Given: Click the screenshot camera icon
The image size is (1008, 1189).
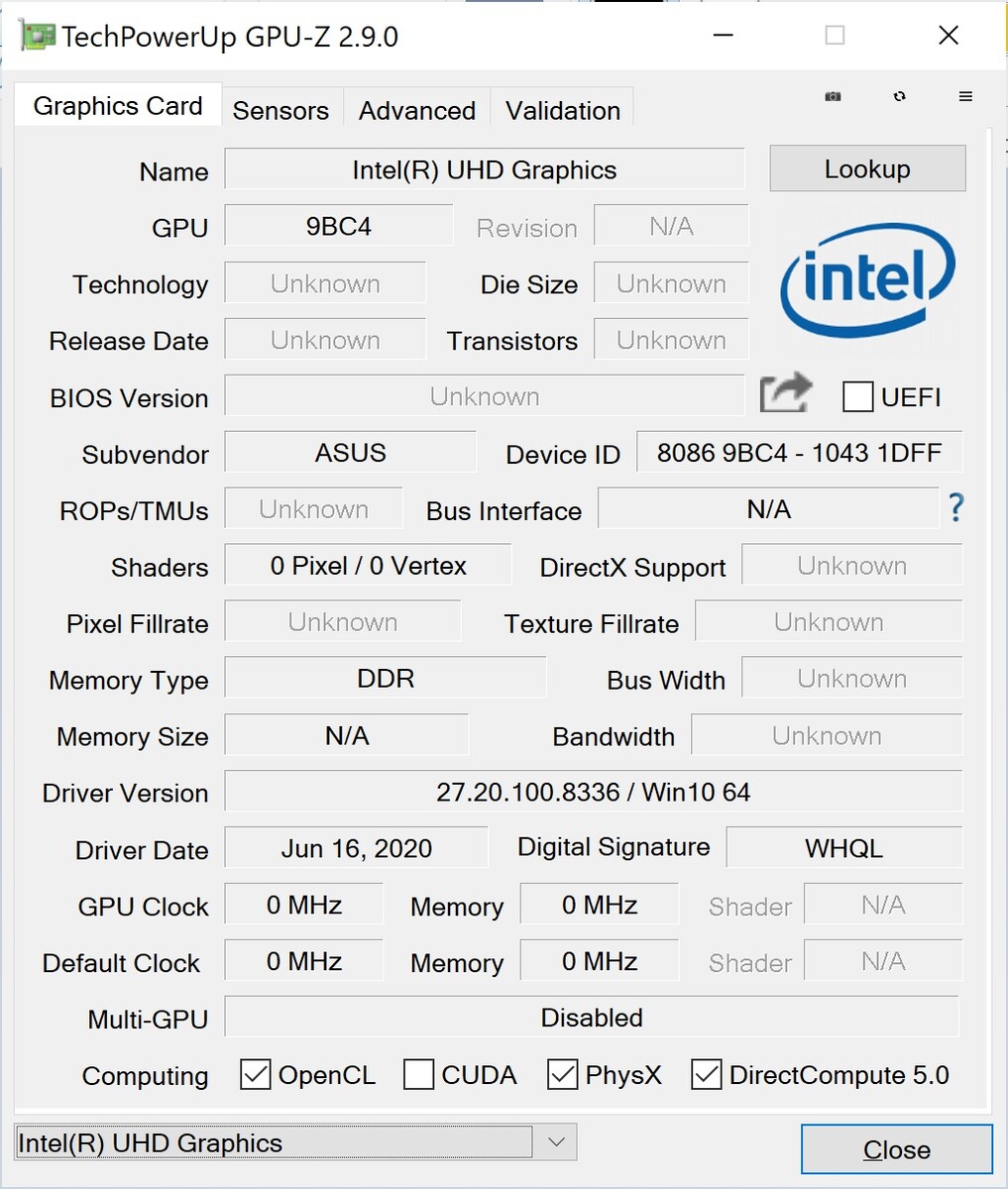Looking at the screenshot, I should click(834, 96).
